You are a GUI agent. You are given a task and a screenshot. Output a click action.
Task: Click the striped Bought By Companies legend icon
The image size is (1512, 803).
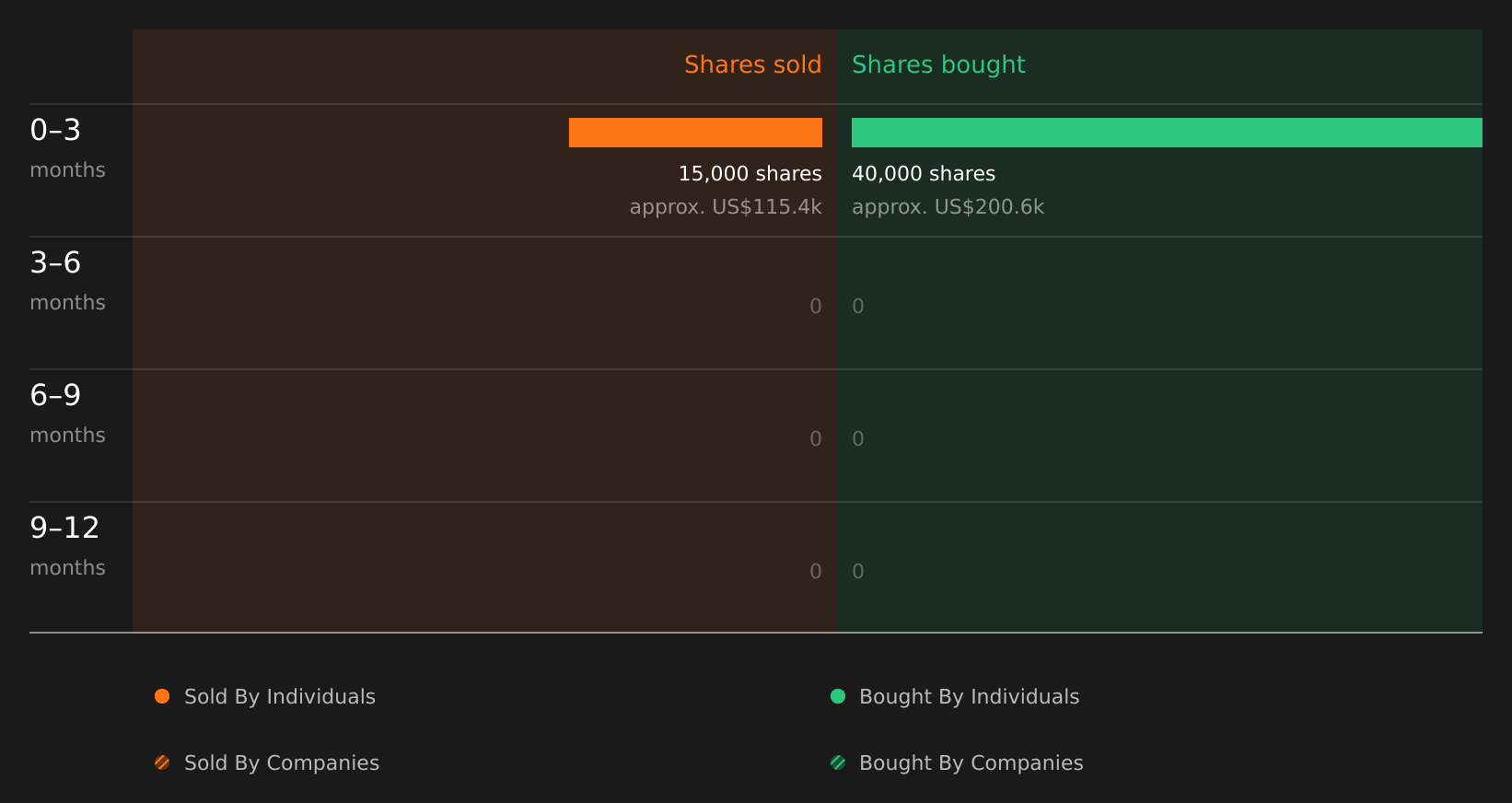pos(838,762)
